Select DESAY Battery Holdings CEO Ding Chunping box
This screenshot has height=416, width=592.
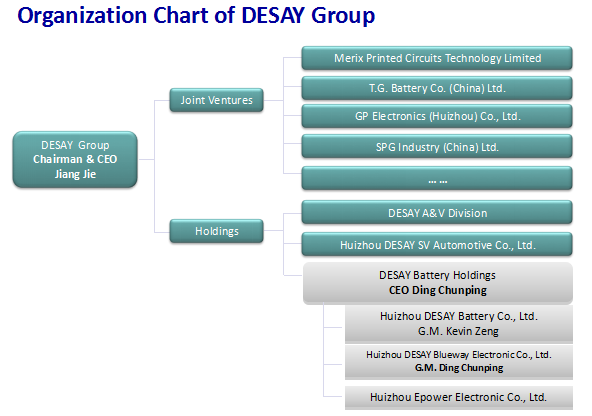pos(438,283)
